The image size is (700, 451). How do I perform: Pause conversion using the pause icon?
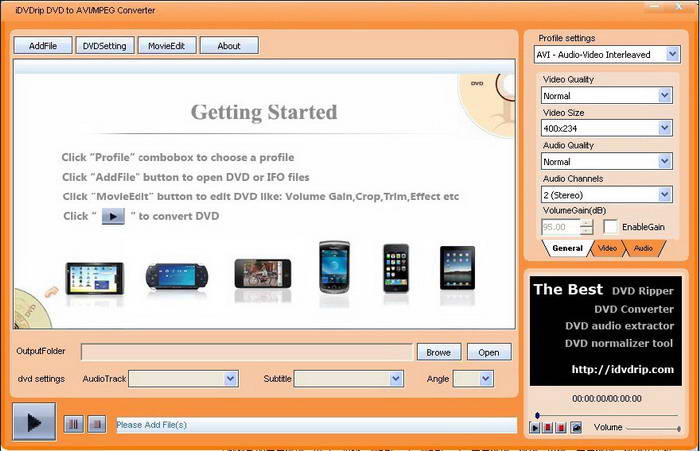click(74, 424)
